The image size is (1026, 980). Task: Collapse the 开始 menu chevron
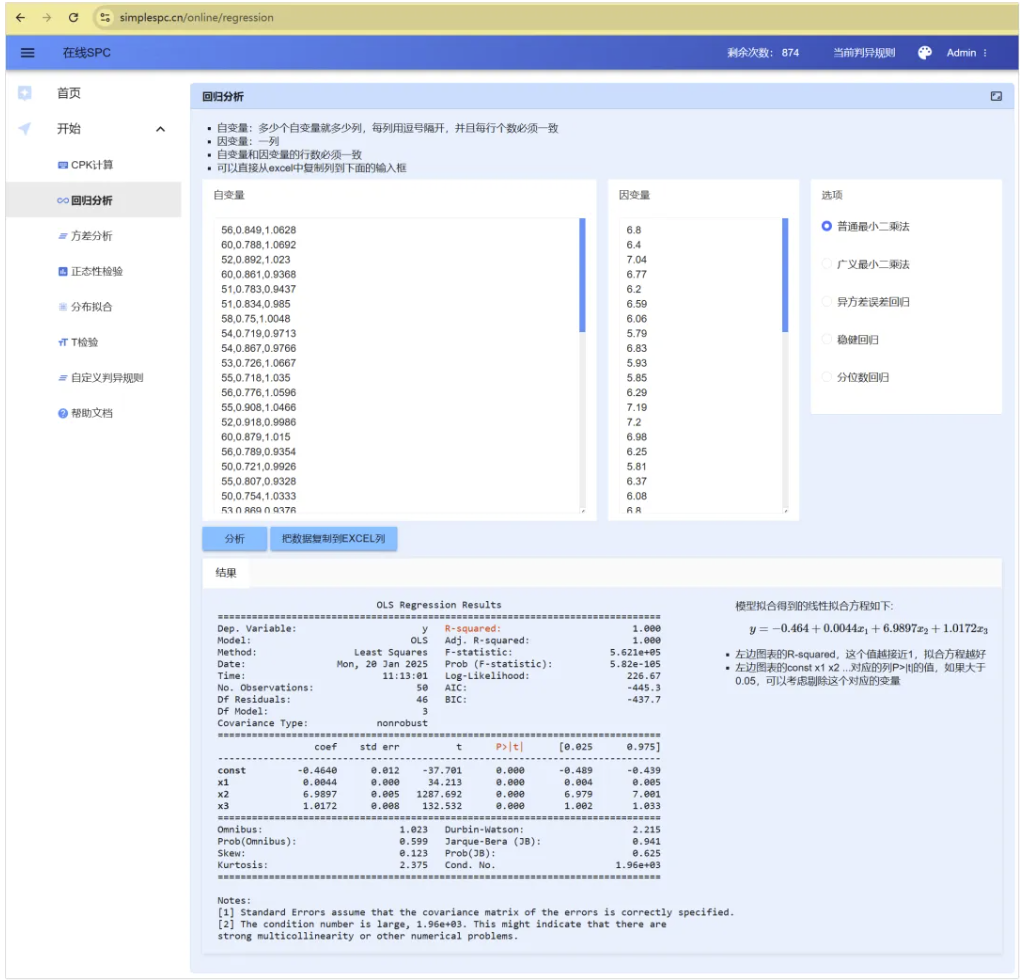(x=160, y=129)
